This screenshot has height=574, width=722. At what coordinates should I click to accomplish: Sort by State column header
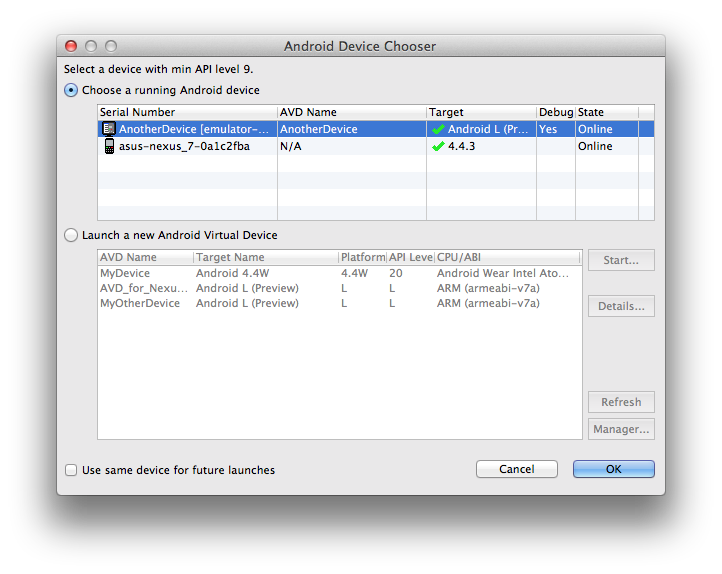607,112
